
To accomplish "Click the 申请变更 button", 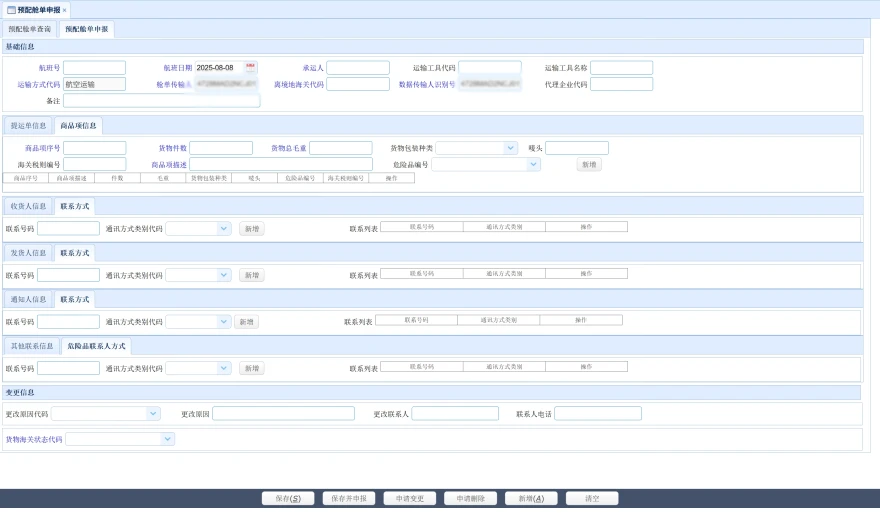I will (410, 498).
